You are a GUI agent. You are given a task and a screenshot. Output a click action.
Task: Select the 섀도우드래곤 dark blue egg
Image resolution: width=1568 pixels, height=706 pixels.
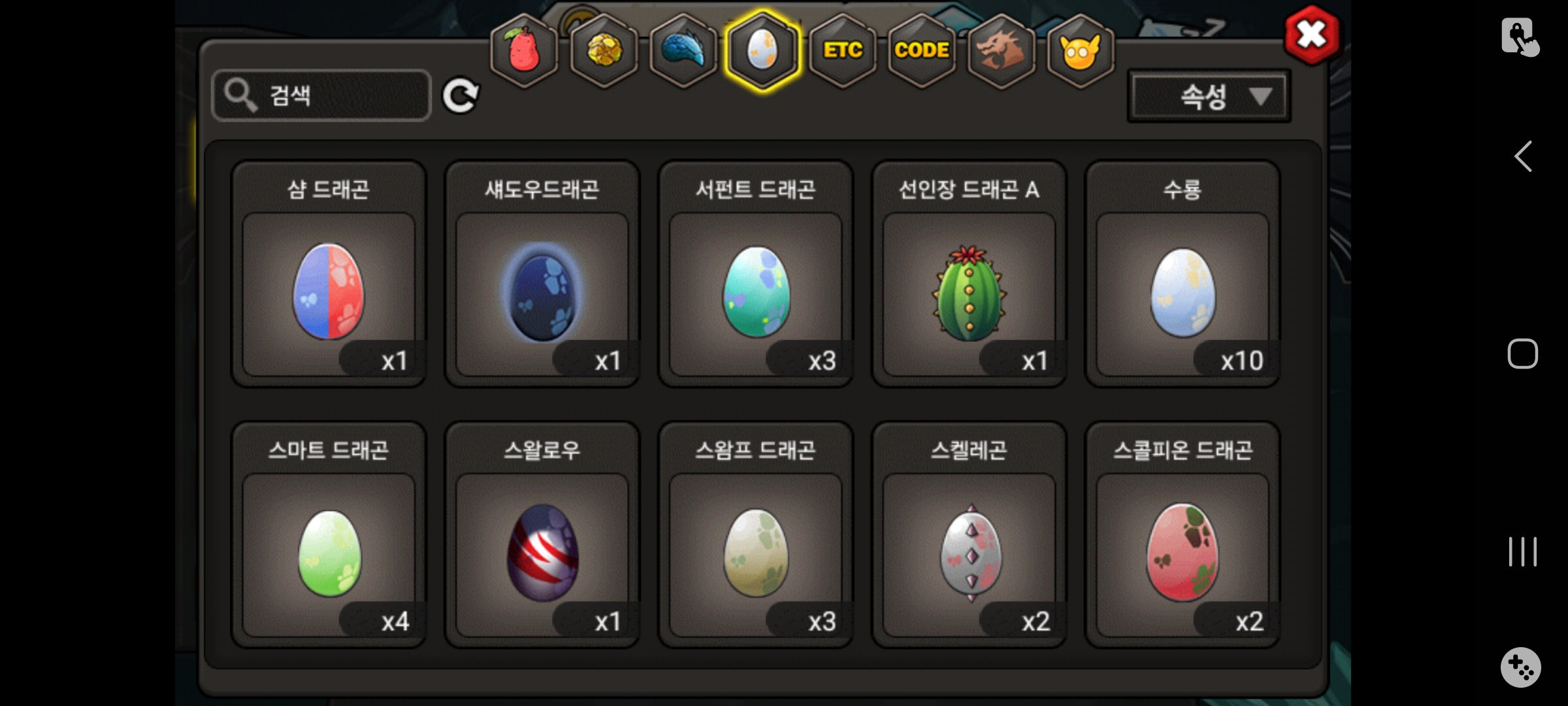[542, 274]
